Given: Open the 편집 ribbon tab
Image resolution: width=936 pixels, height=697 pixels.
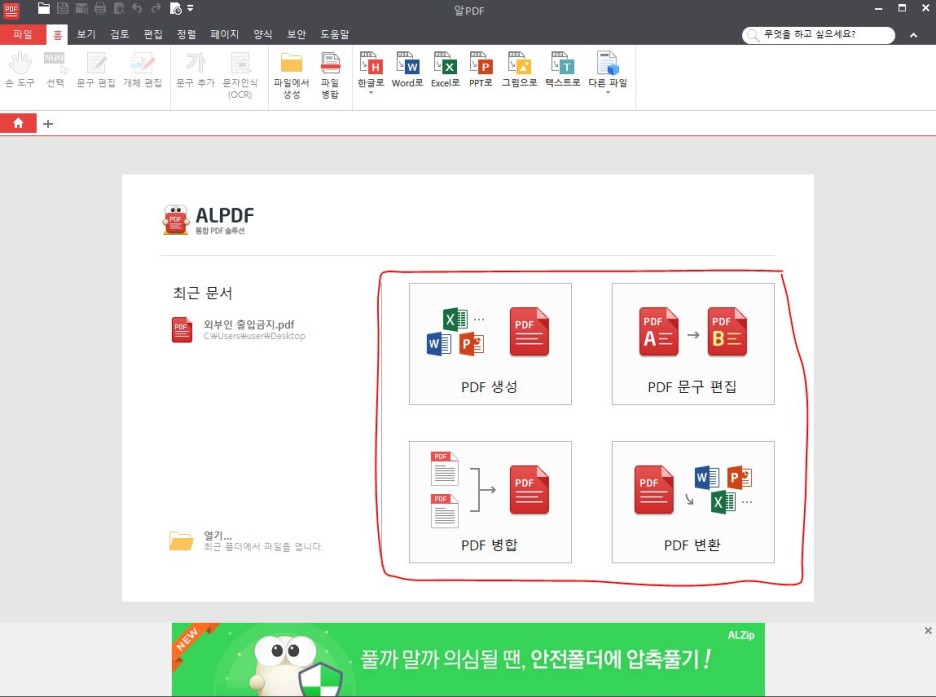Looking at the screenshot, I should point(153,35).
